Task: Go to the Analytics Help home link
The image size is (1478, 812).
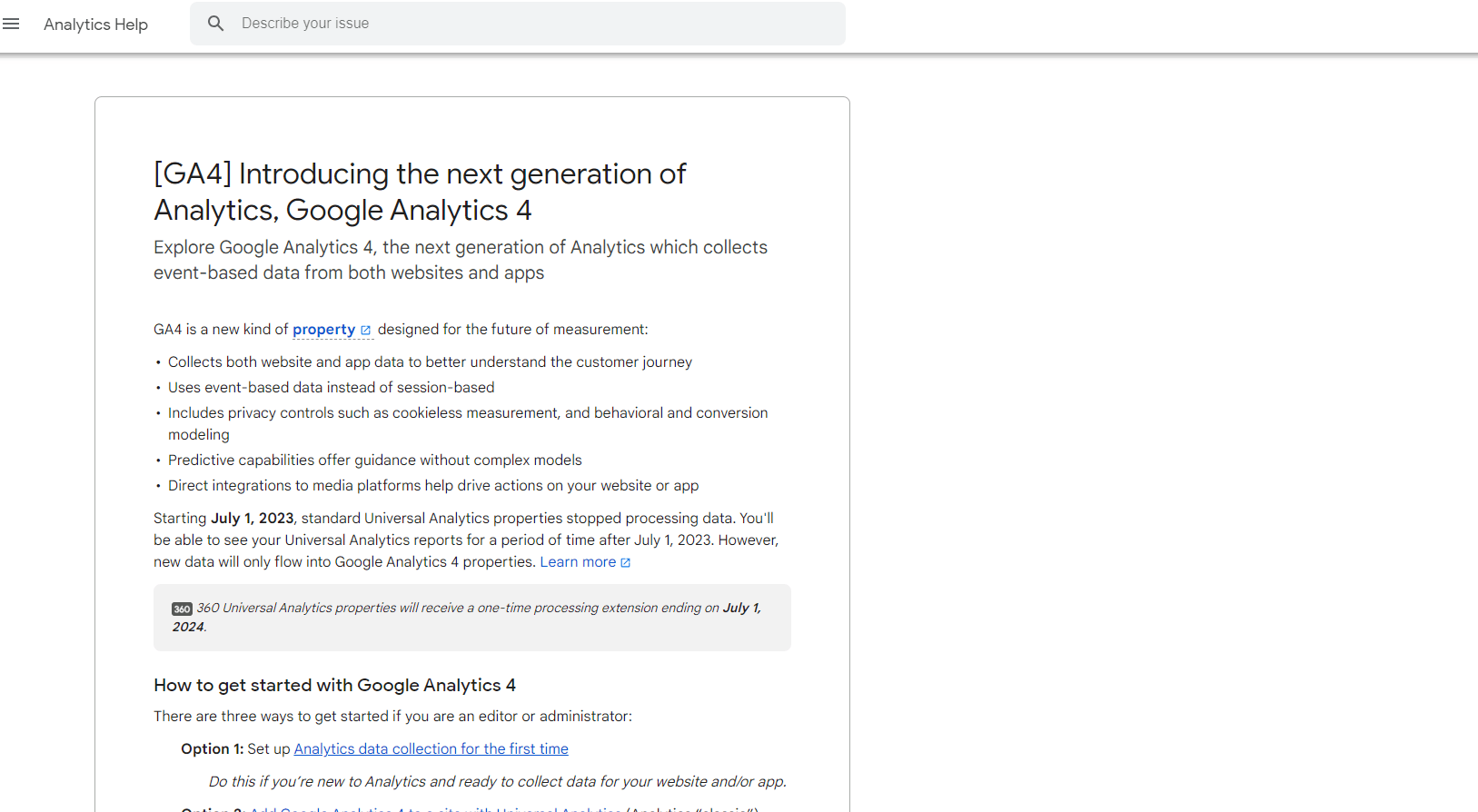Action: click(x=95, y=25)
